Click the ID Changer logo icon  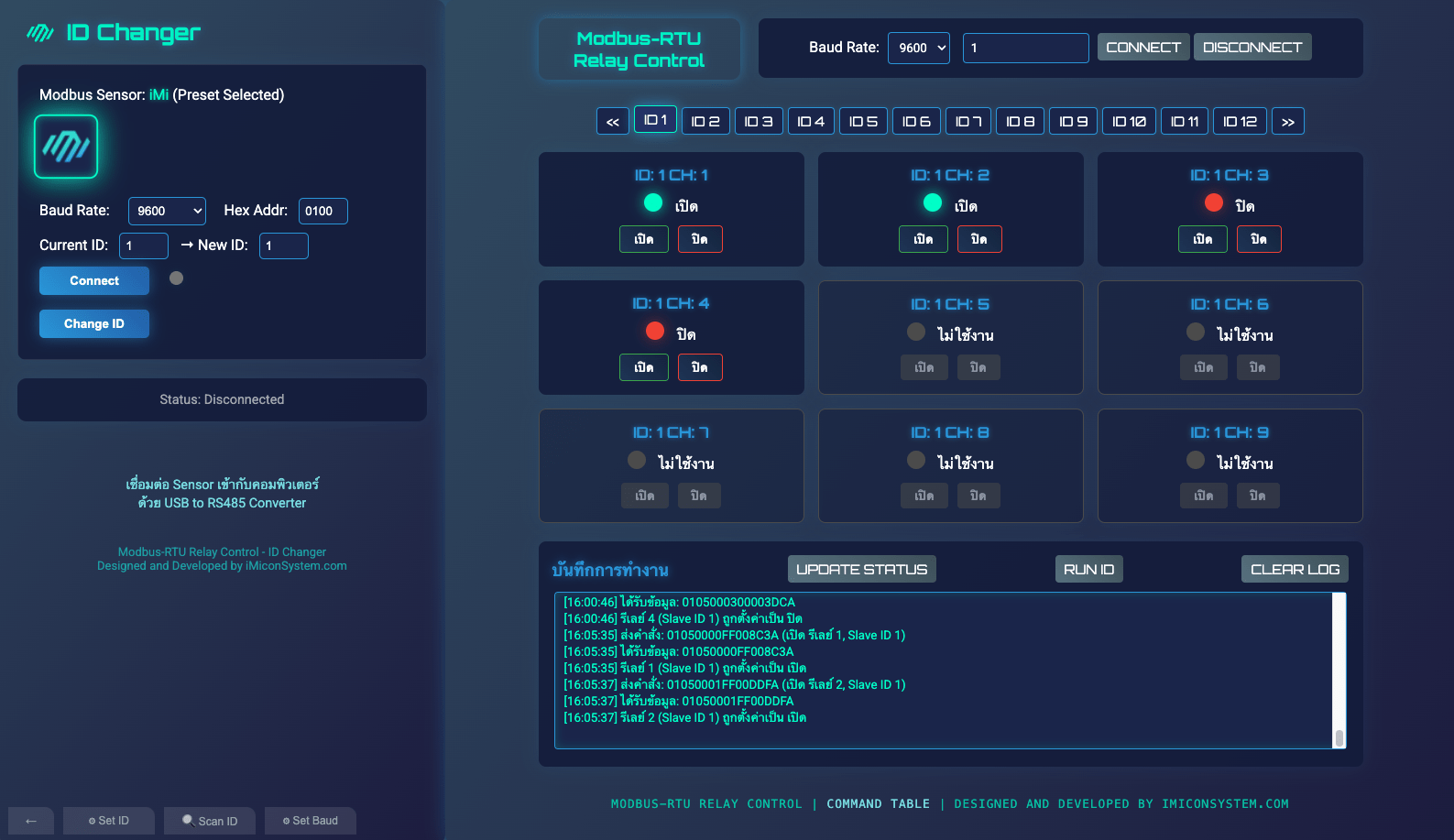pyautogui.click(x=40, y=33)
